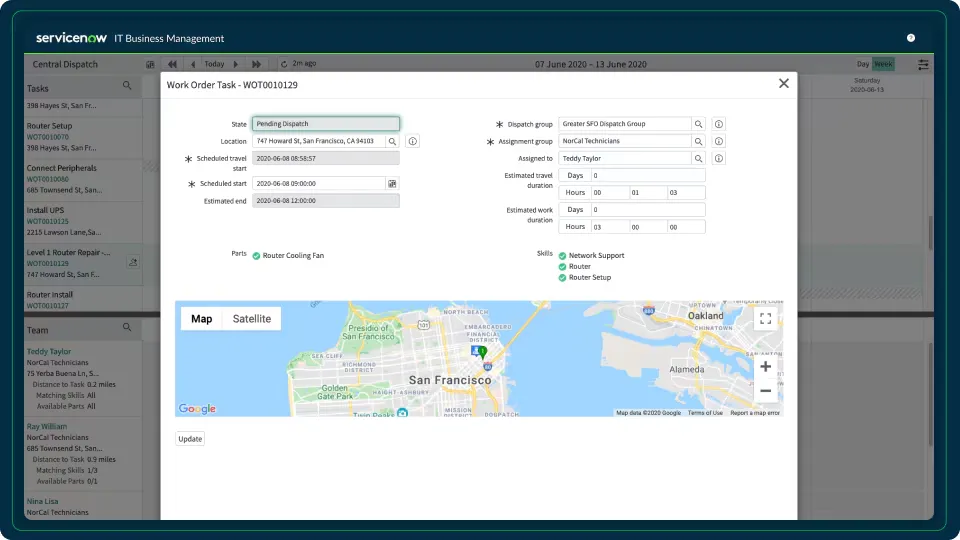Click the Today button

click(214, 64)
